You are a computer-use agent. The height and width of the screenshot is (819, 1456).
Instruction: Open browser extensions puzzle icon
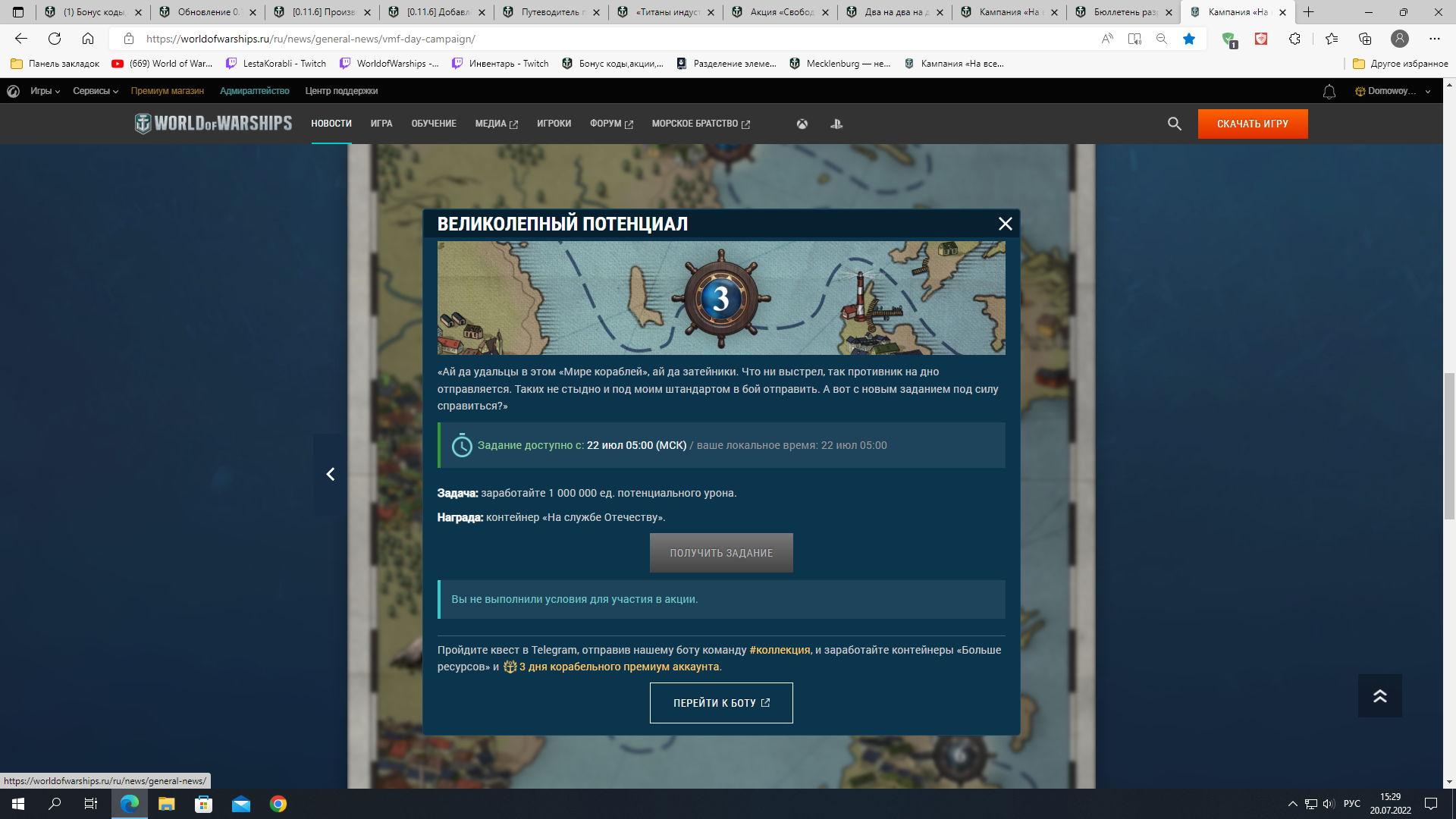(1294, 39)
